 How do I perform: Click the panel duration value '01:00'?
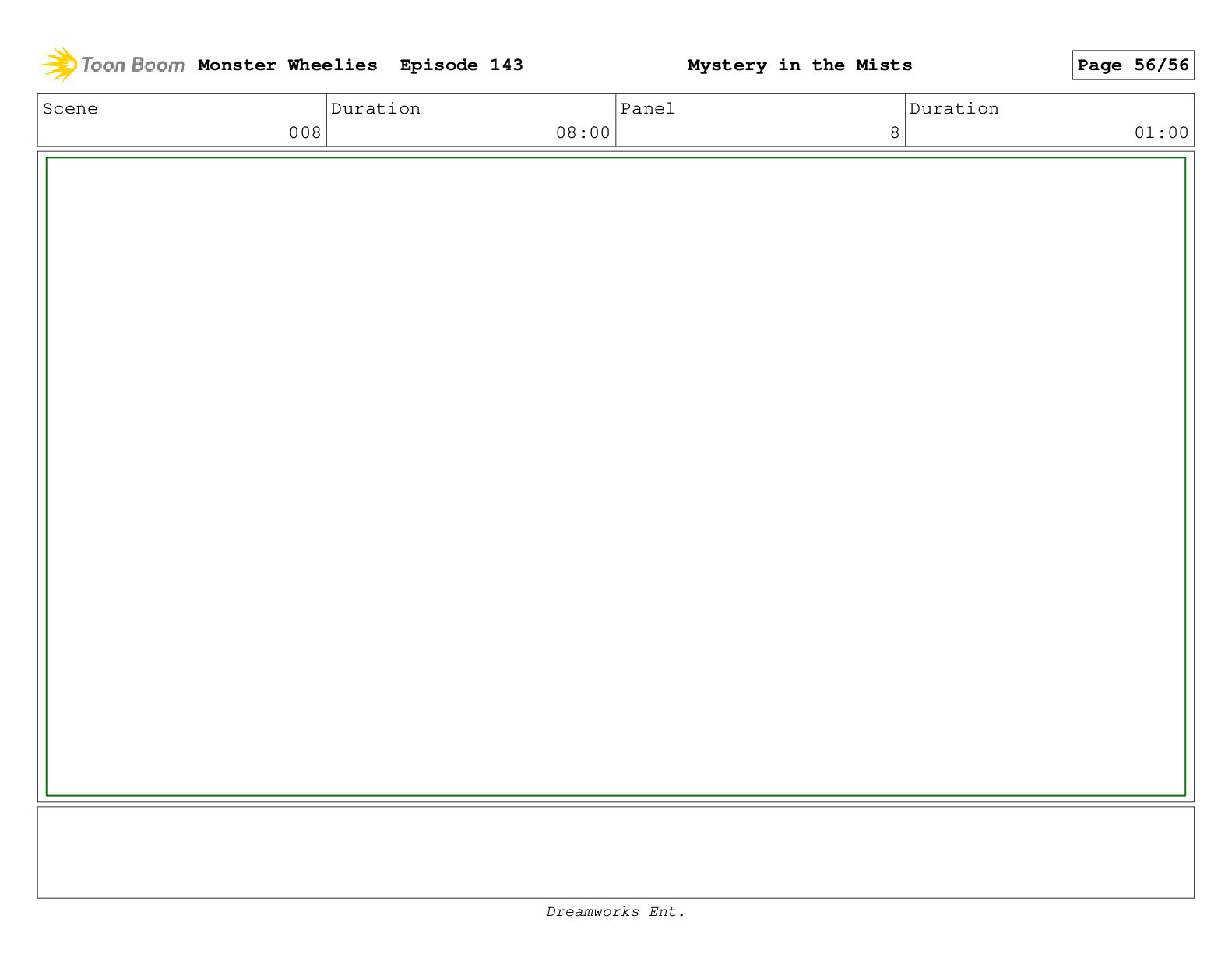(1161, 133)
